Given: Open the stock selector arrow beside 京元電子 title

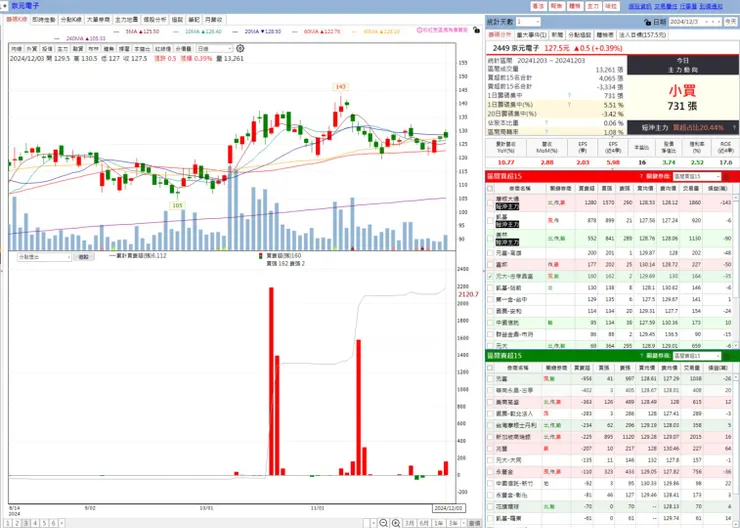Looking at the screenshot, I should pyautogui.click(x=4, y=6).
